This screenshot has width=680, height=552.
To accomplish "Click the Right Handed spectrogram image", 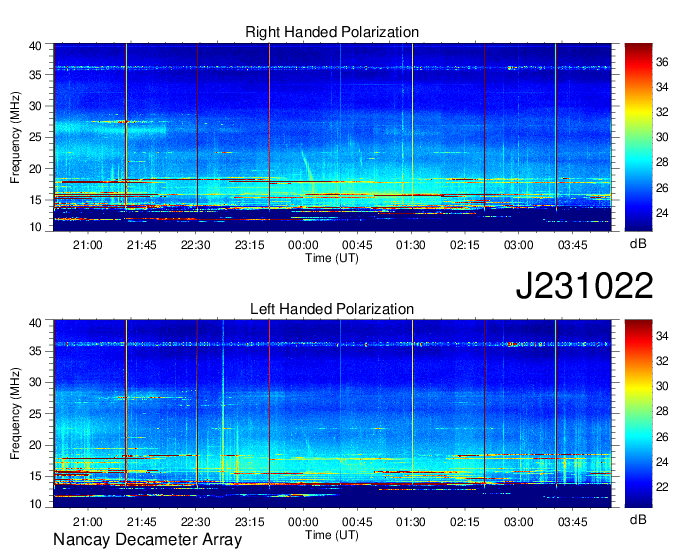I will [332, 137].
